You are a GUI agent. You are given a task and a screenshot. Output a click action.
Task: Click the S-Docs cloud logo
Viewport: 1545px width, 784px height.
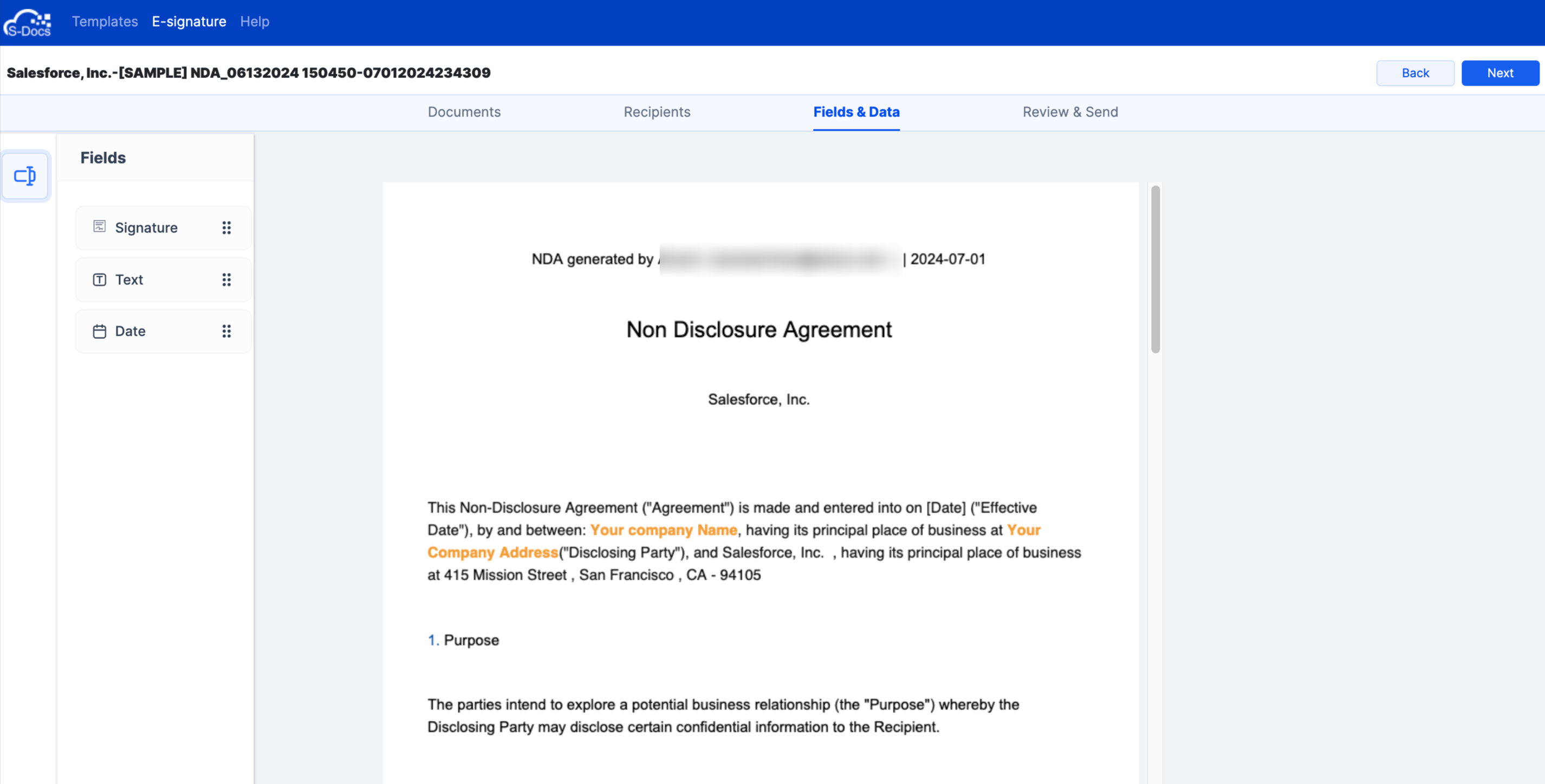[27, 22]
